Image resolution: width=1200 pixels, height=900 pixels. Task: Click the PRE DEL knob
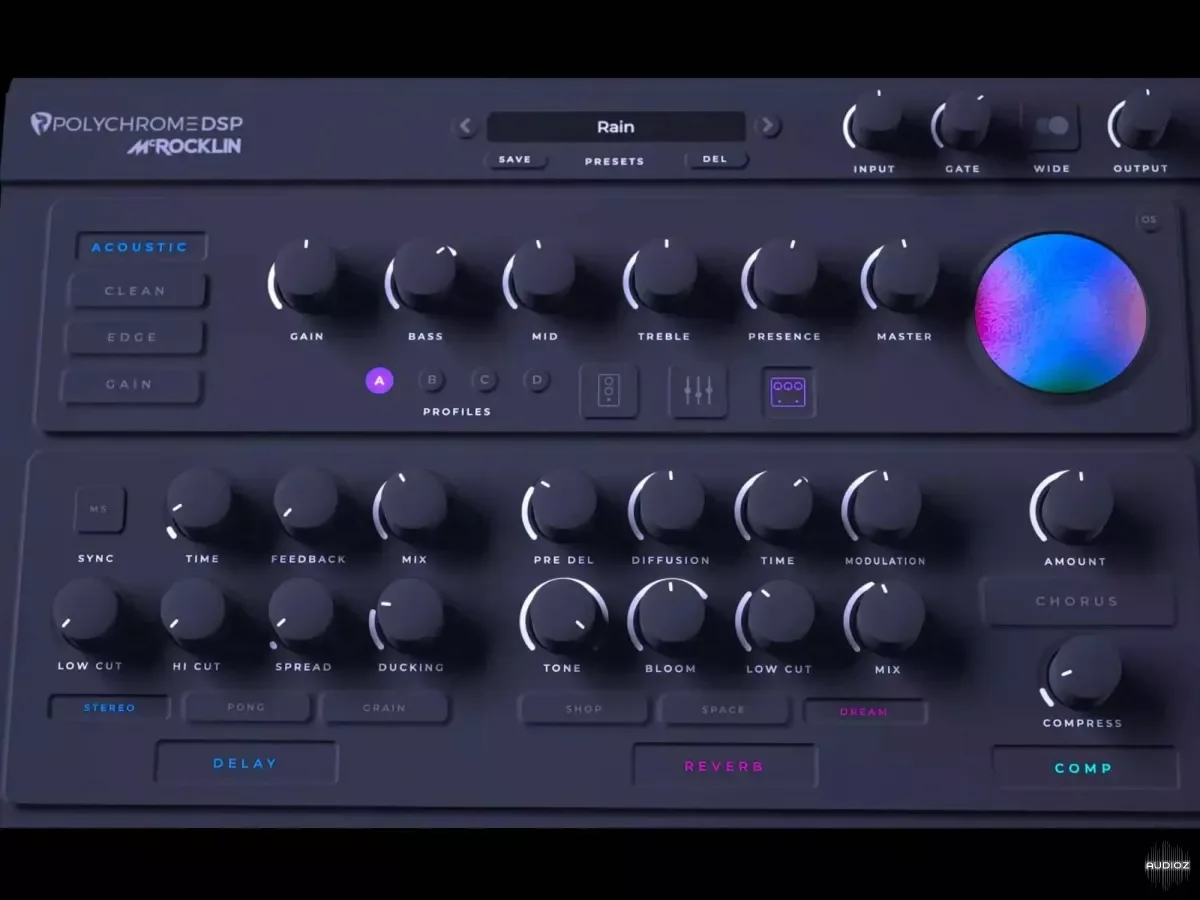point(562,506)
